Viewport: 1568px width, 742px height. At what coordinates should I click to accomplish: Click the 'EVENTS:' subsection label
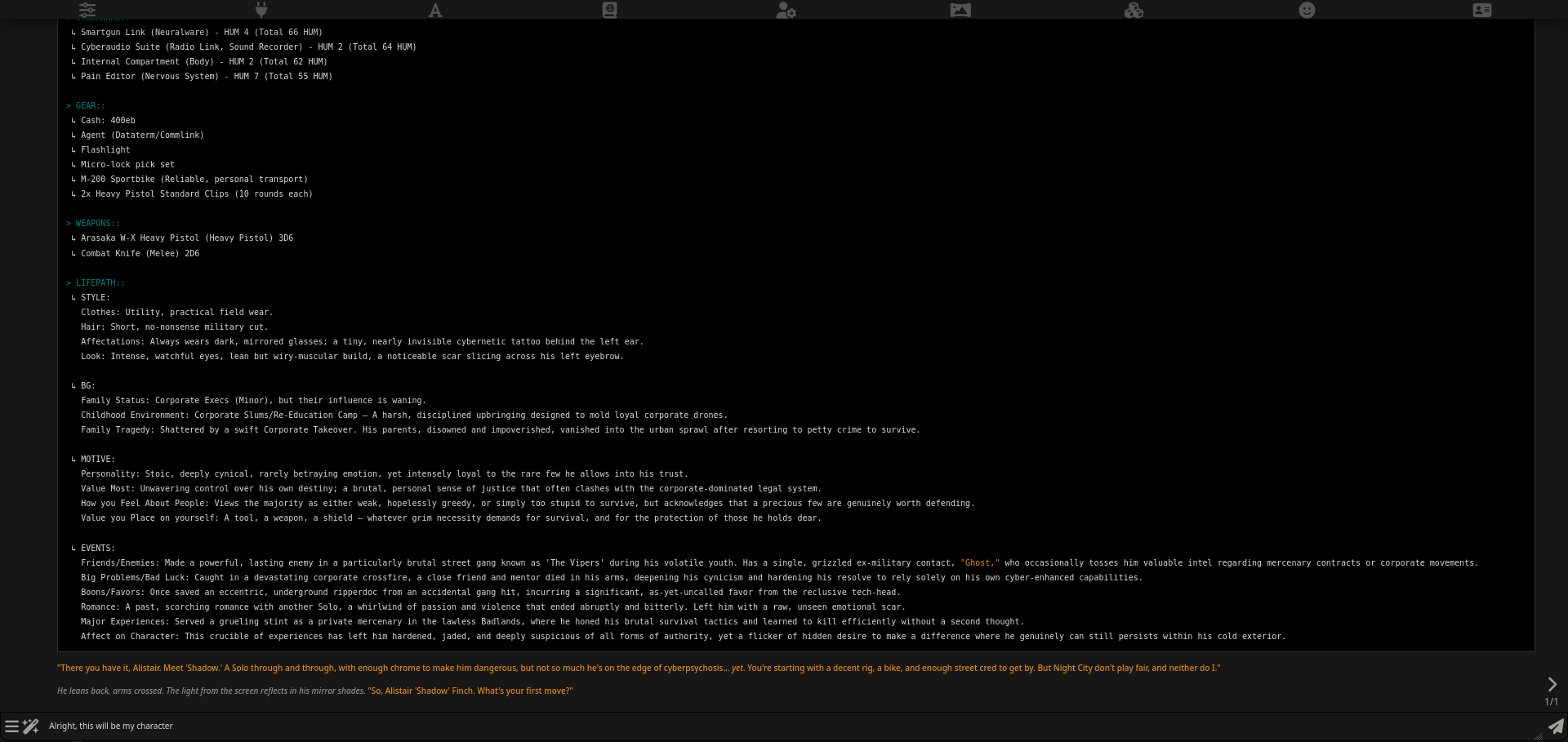click(97, 549)
